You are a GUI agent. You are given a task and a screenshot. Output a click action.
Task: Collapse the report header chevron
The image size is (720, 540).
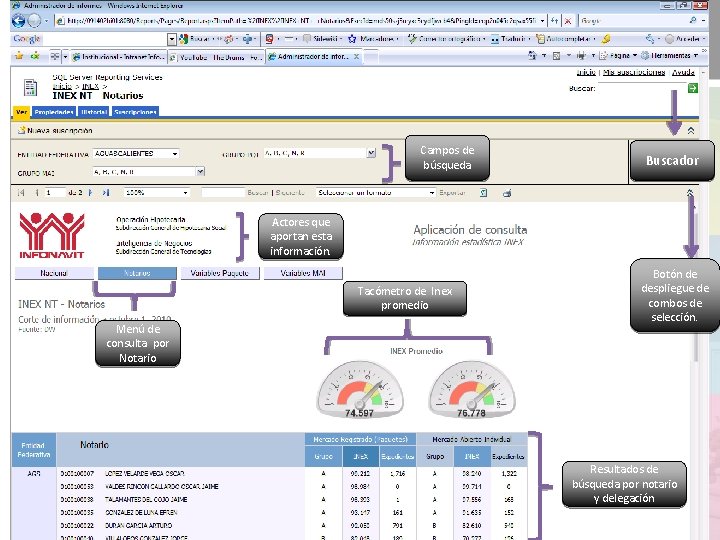coord(690,193)
